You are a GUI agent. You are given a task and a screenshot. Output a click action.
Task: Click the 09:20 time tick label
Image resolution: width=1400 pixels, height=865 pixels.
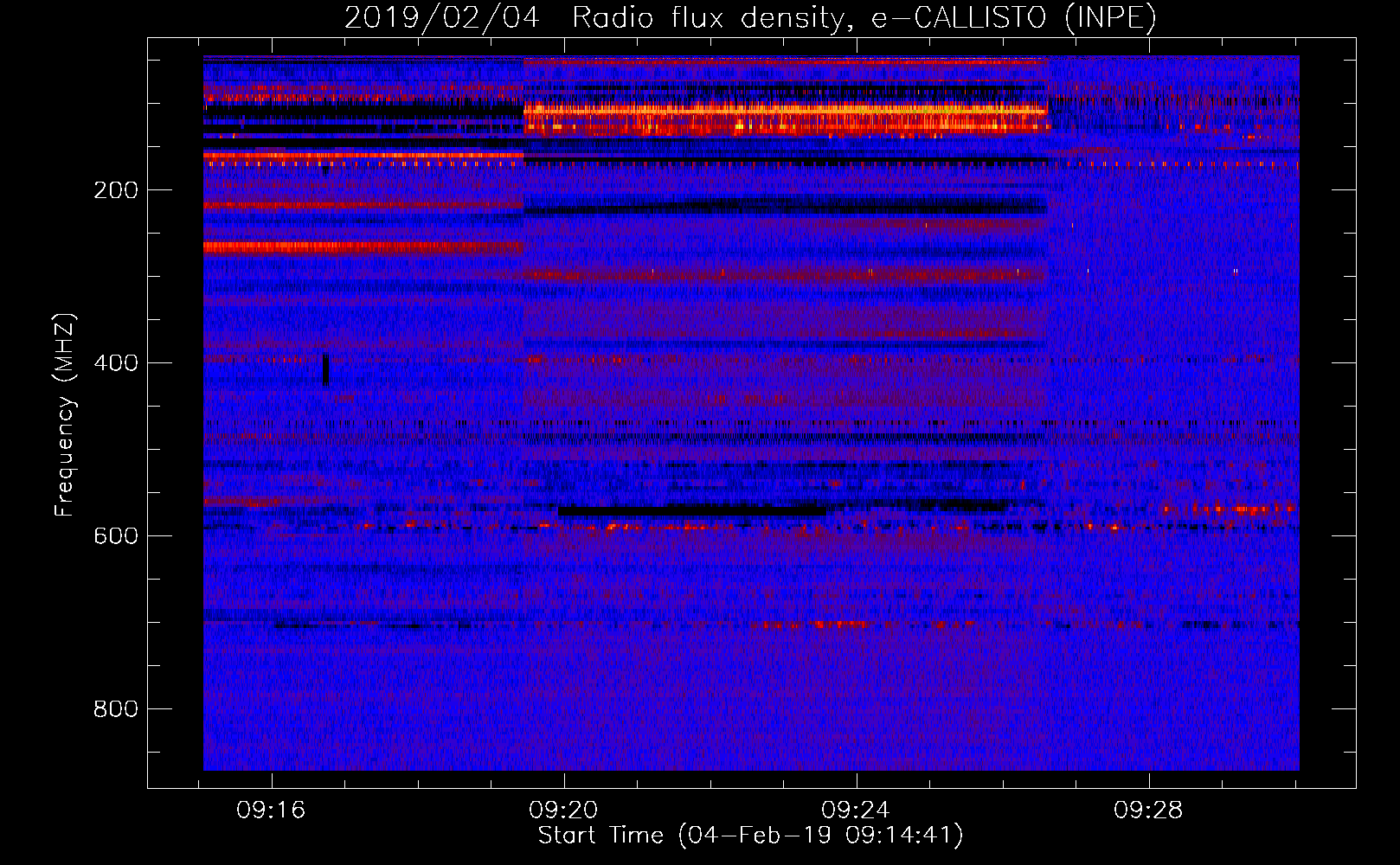click(564, 811)
